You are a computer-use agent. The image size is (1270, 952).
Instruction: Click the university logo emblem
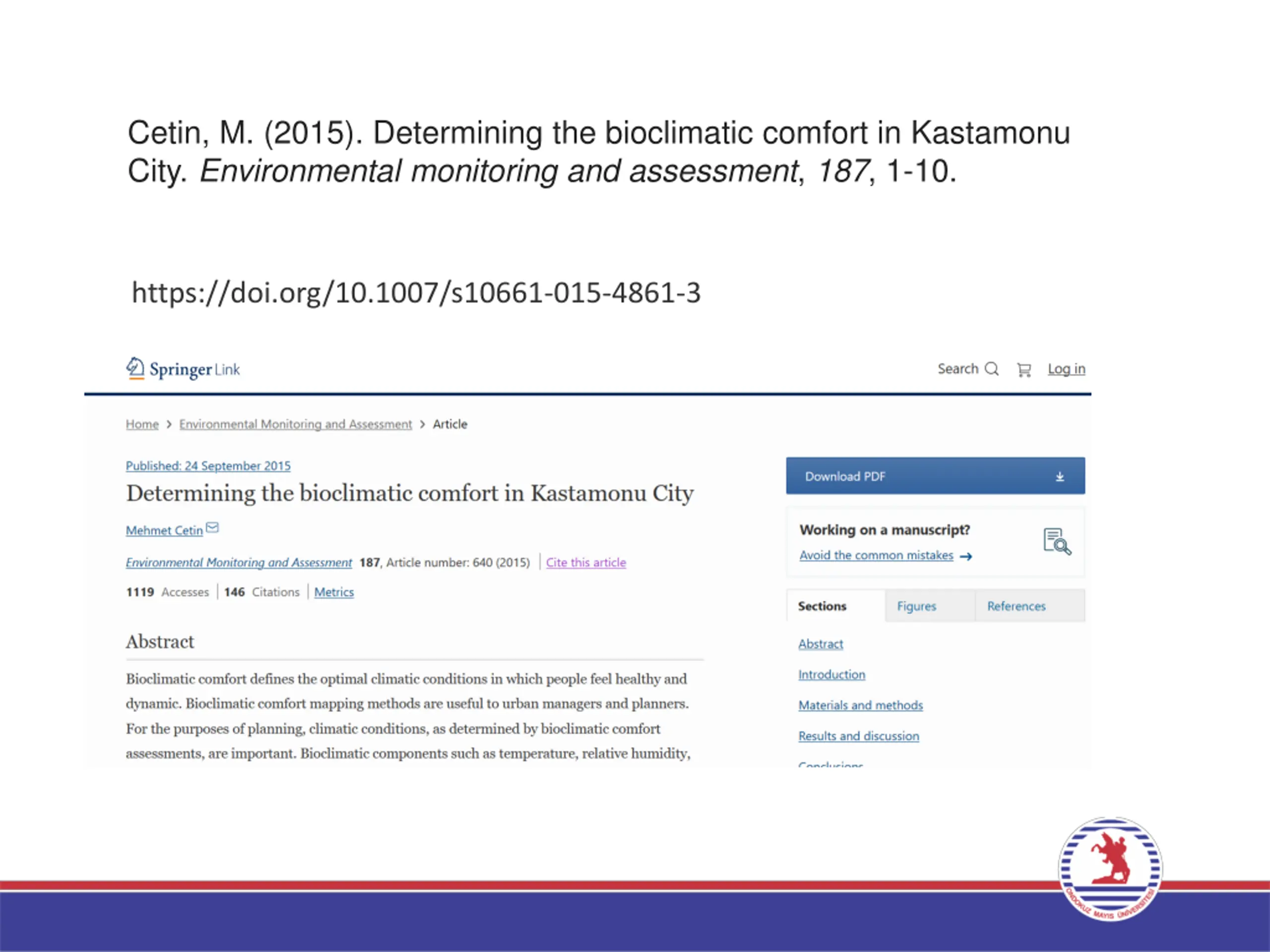pos(1110,869)
